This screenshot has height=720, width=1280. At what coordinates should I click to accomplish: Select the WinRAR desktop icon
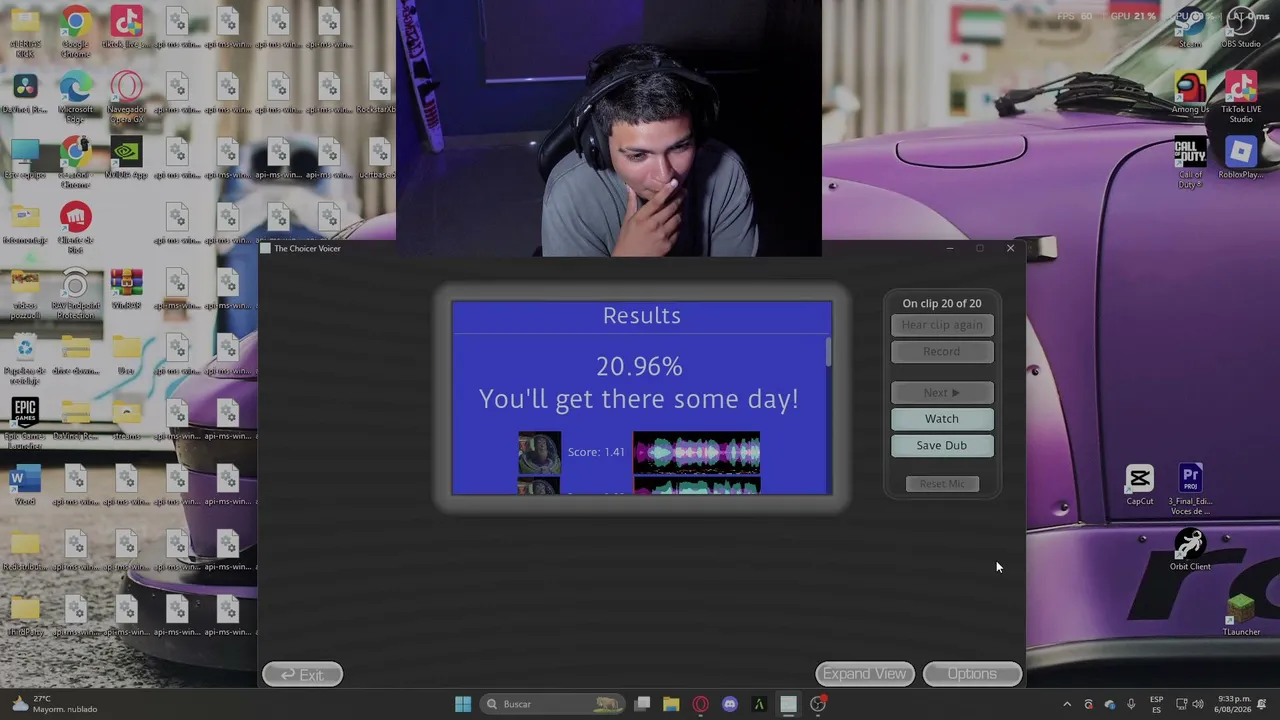click(x=126, y=290)
